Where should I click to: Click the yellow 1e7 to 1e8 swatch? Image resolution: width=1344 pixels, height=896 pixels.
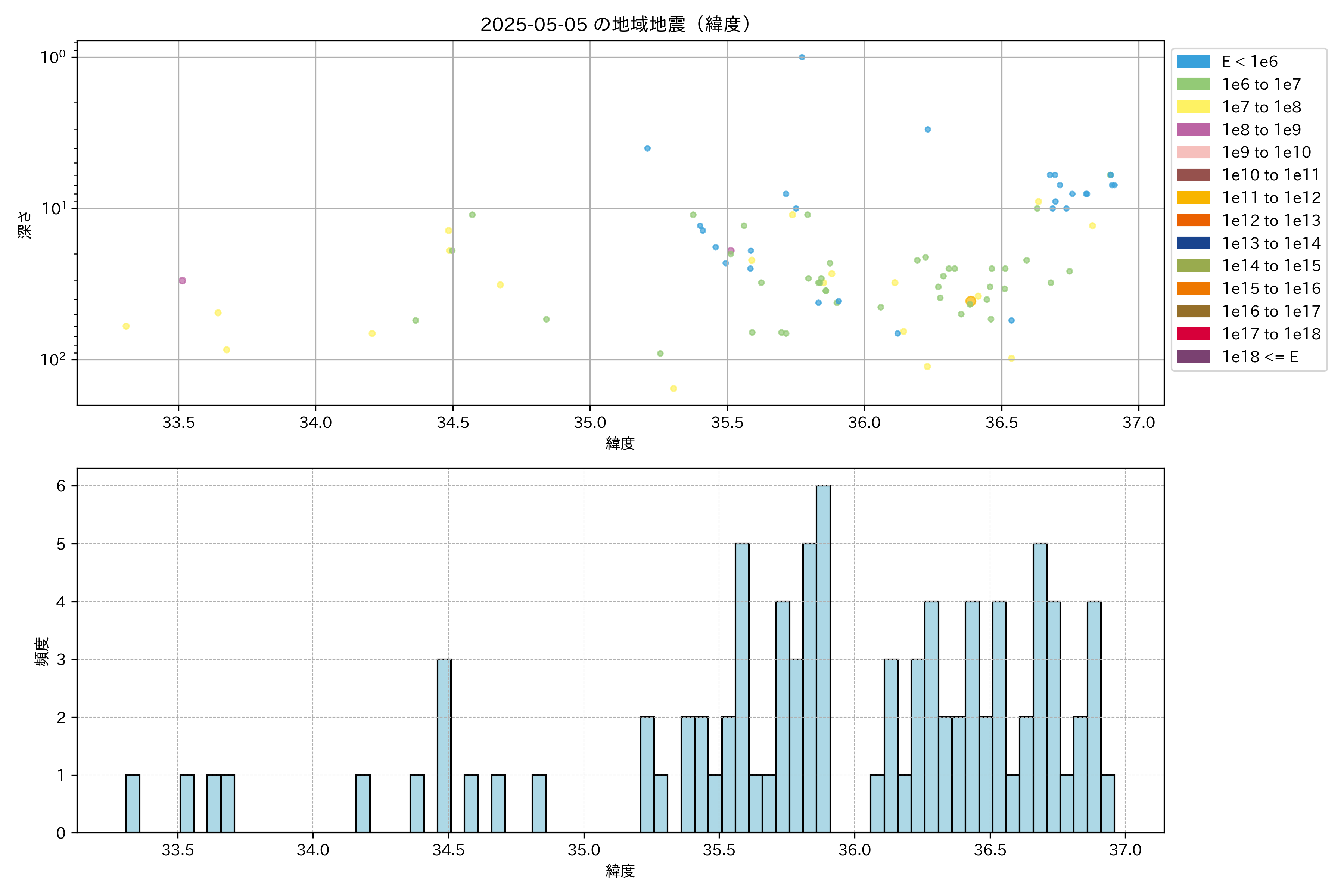tap(1193, 107)
